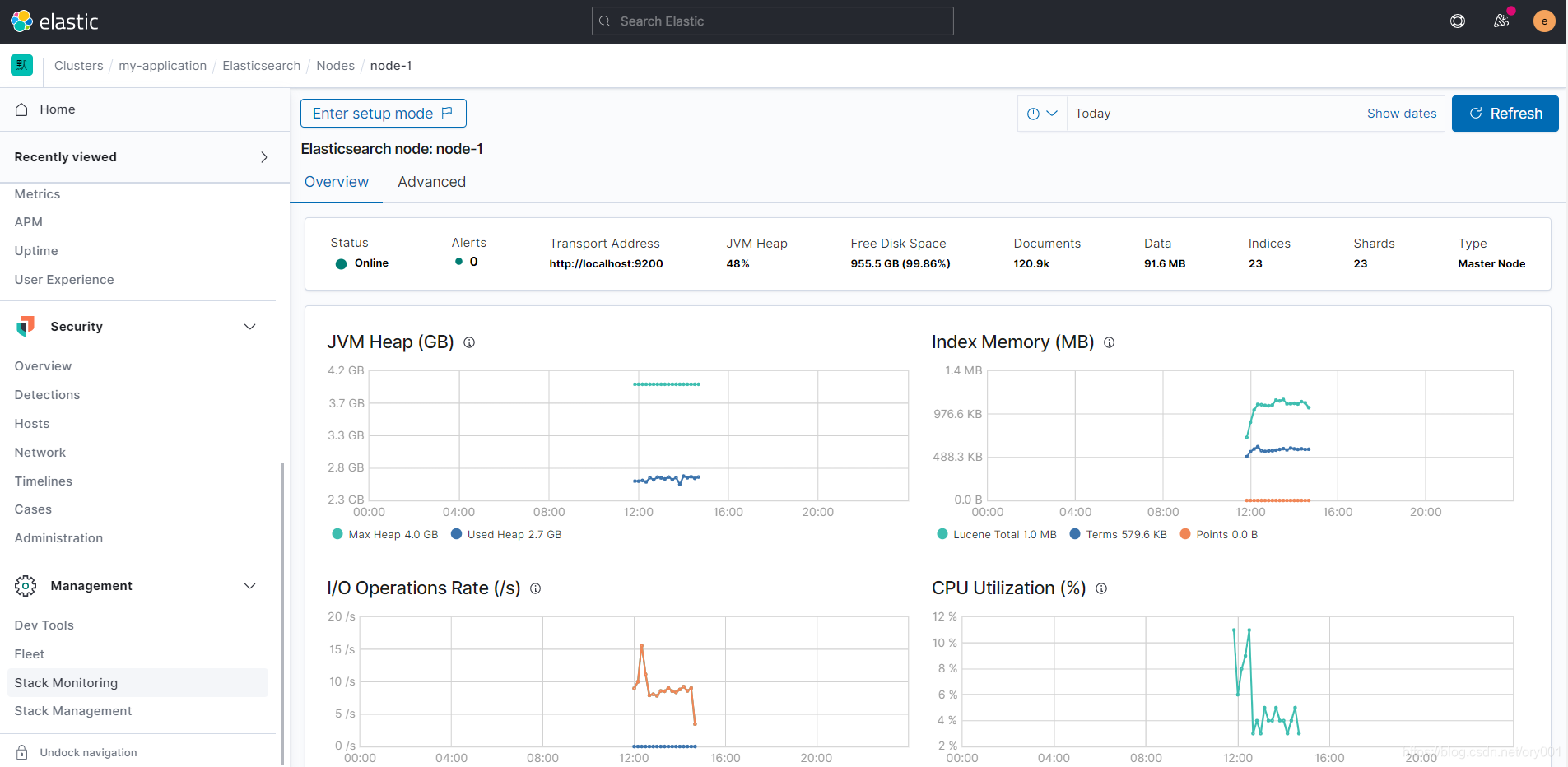The image size is (1568, 767).
Task: Click the Security shield icon
Action: point(26,327)
